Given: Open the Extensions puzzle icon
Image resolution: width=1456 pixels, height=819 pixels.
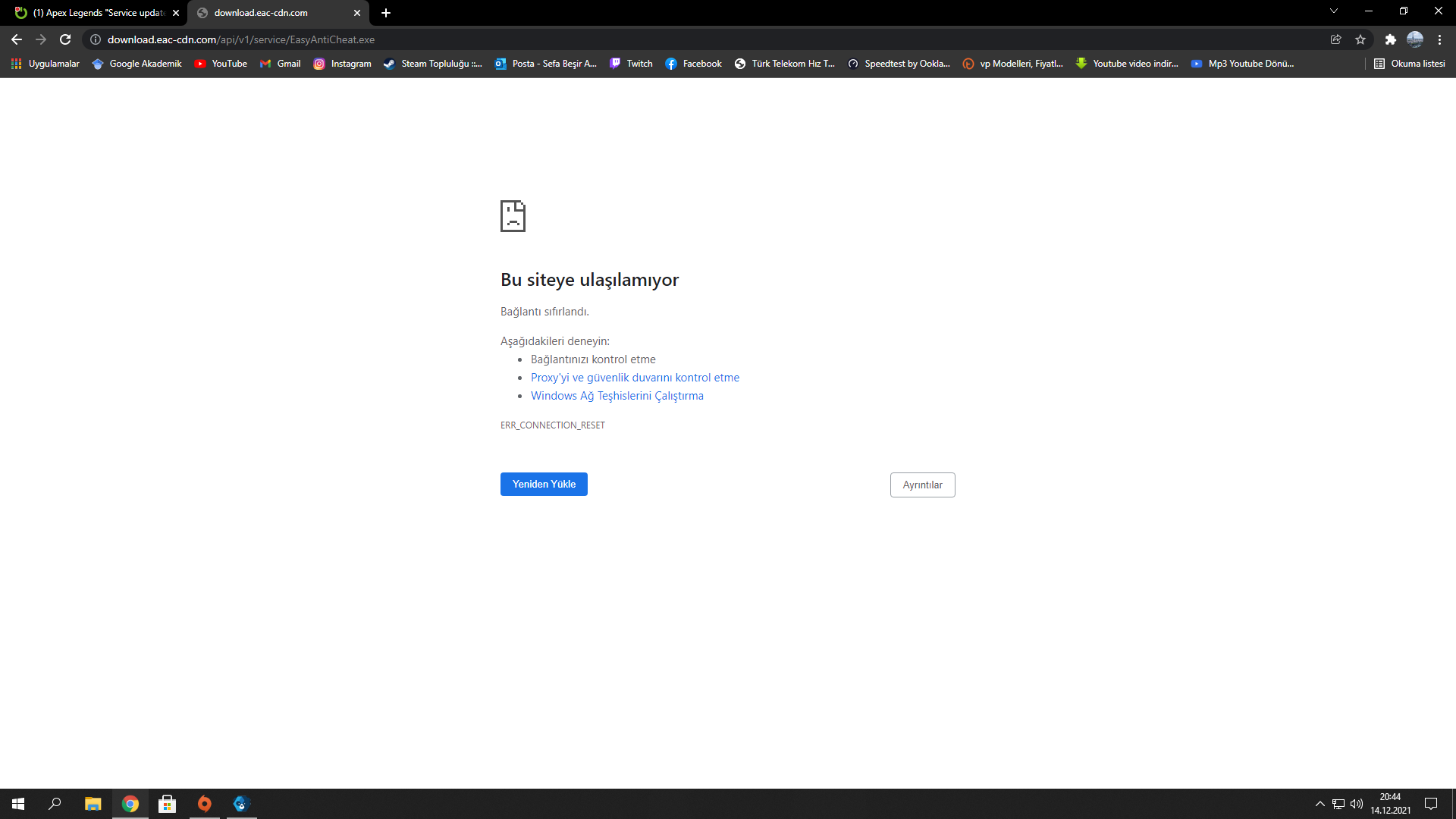Looking at the screenshot, I should (x=1390, y=39).
